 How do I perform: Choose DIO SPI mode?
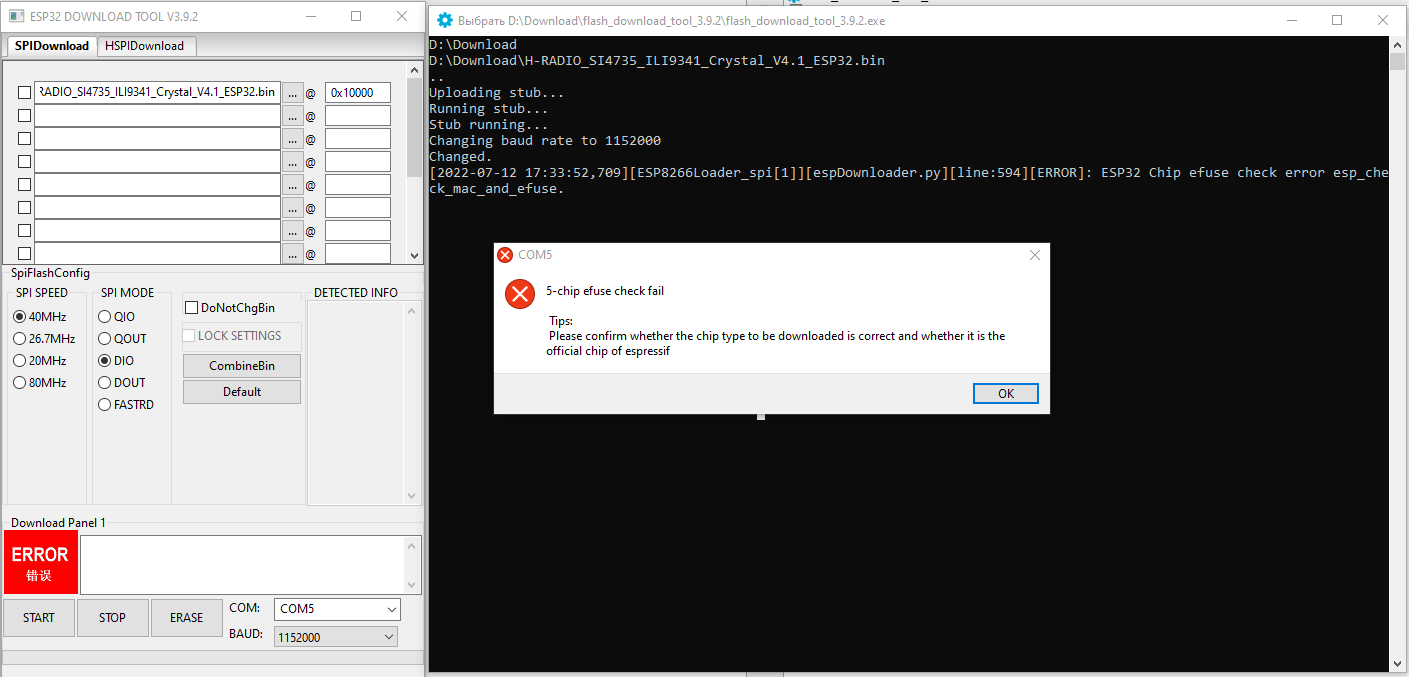point(105,360)
